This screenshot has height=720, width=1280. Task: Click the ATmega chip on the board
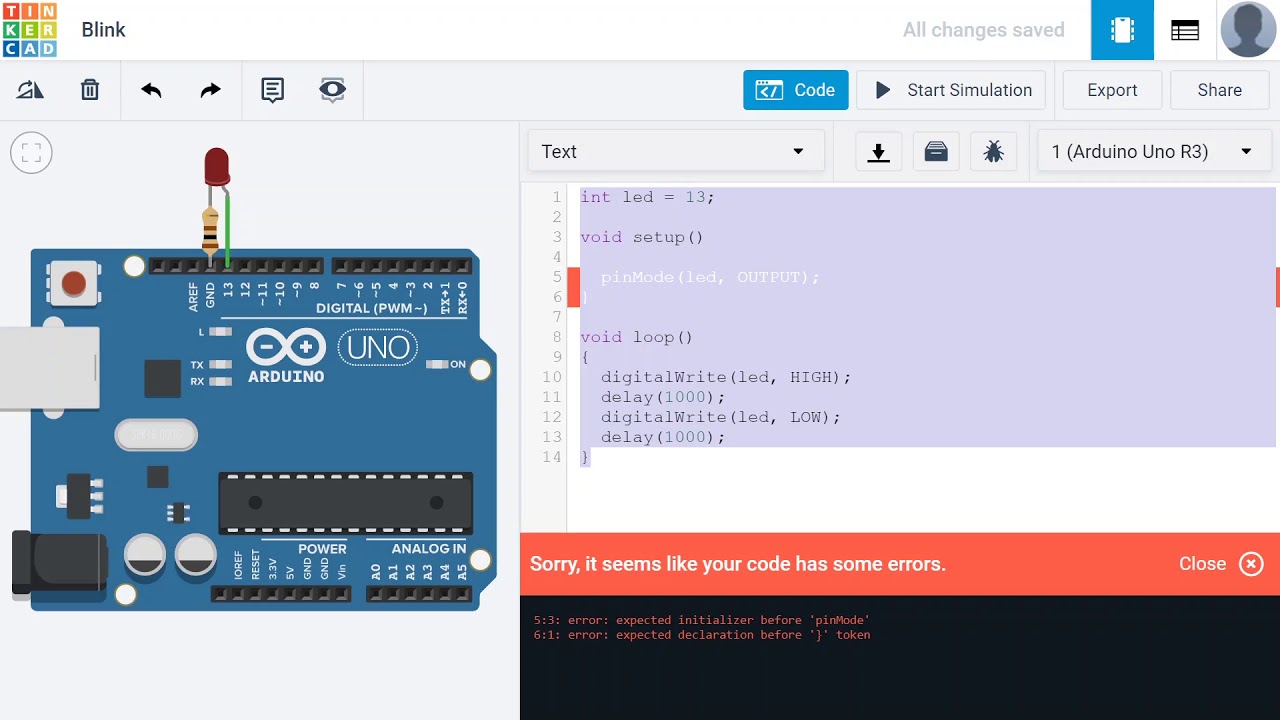coord(346,502)
